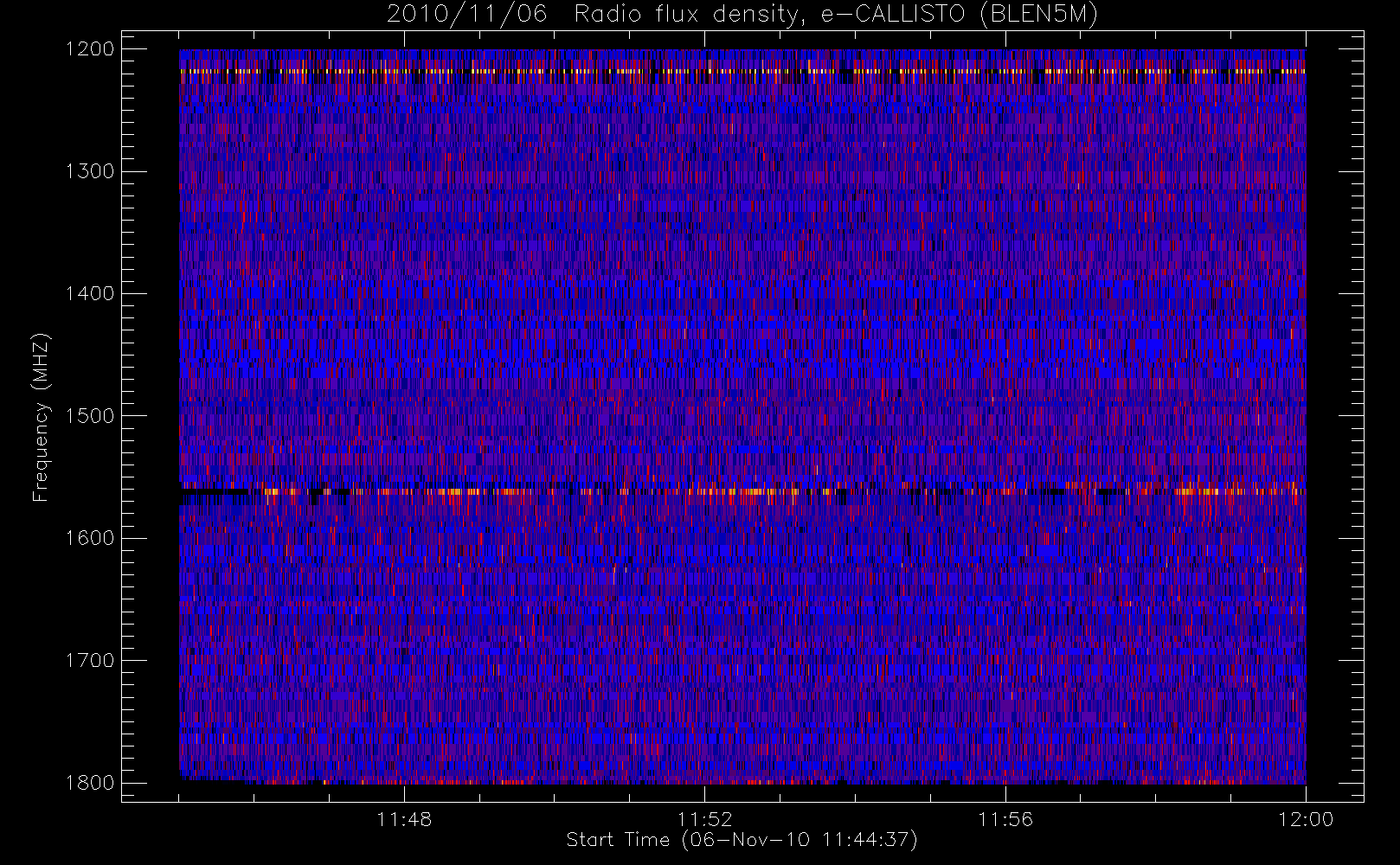Select the 1400 frequency axis label
The width and height of the screenshot is (1400, 865).
pyautogui.click(x=90, y=294)
